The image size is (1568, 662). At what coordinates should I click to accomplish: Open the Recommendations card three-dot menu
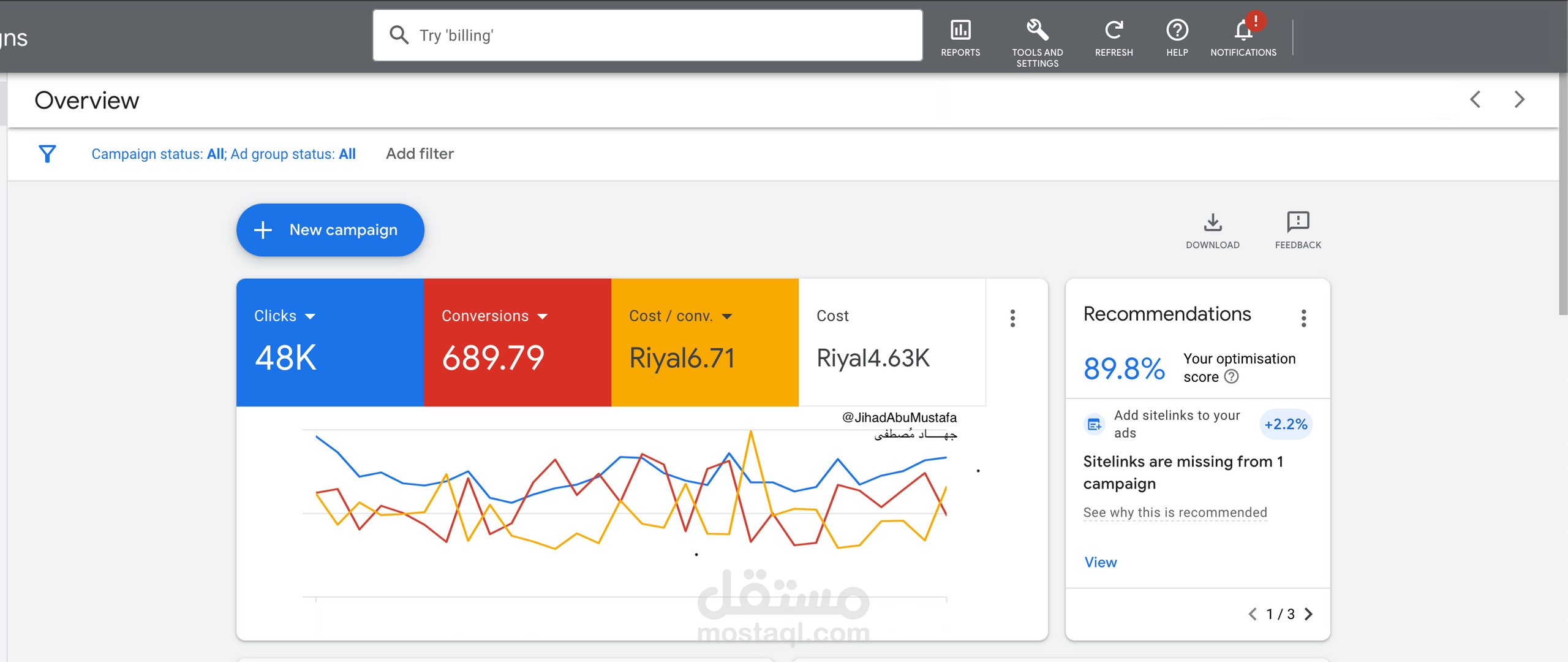(x=1303, y=318)
